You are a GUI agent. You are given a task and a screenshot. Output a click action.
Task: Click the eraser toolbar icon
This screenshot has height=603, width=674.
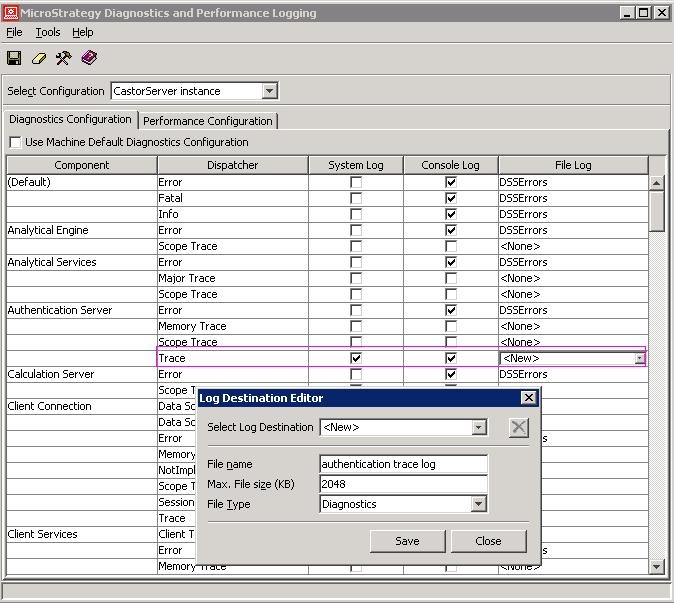tap(39, 58)
